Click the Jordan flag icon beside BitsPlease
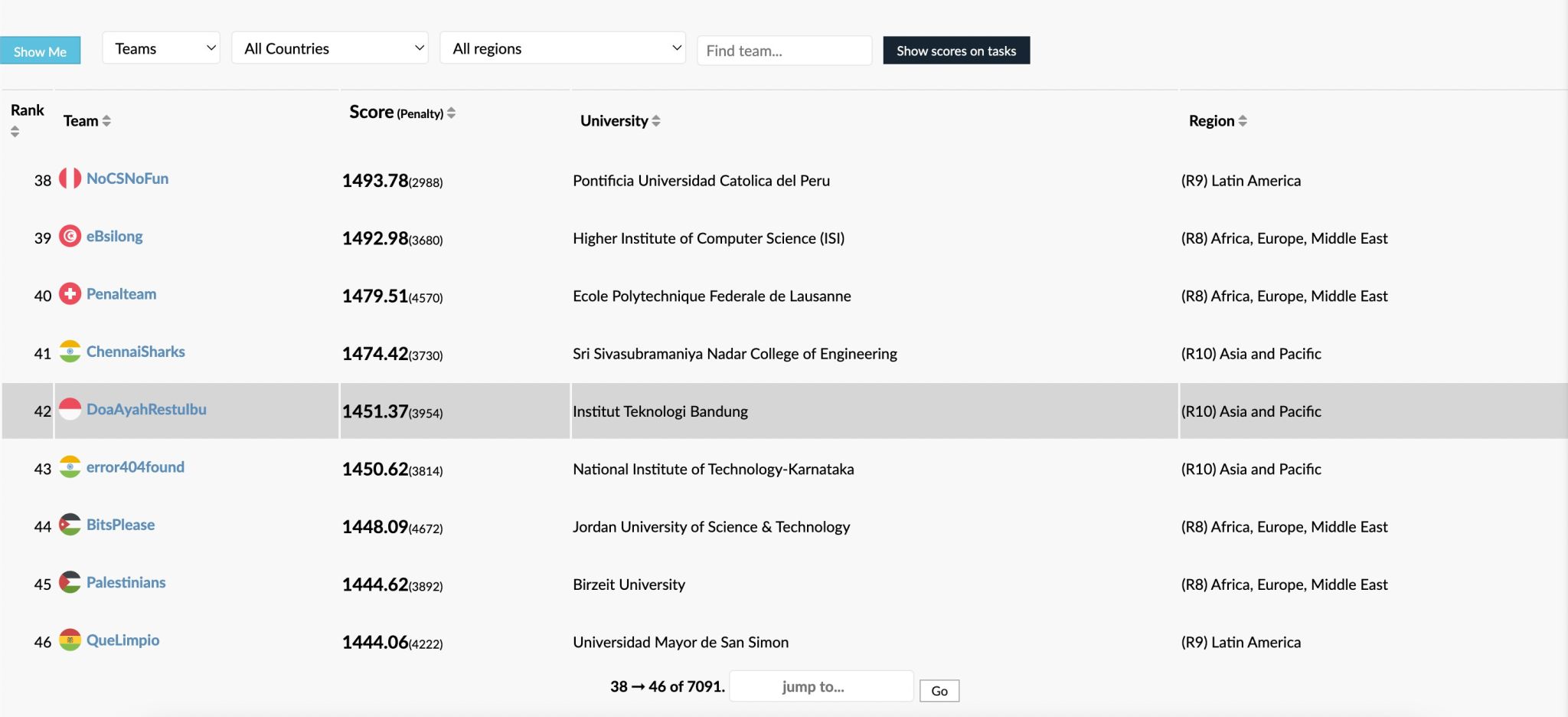 click(x=70, y=525)
